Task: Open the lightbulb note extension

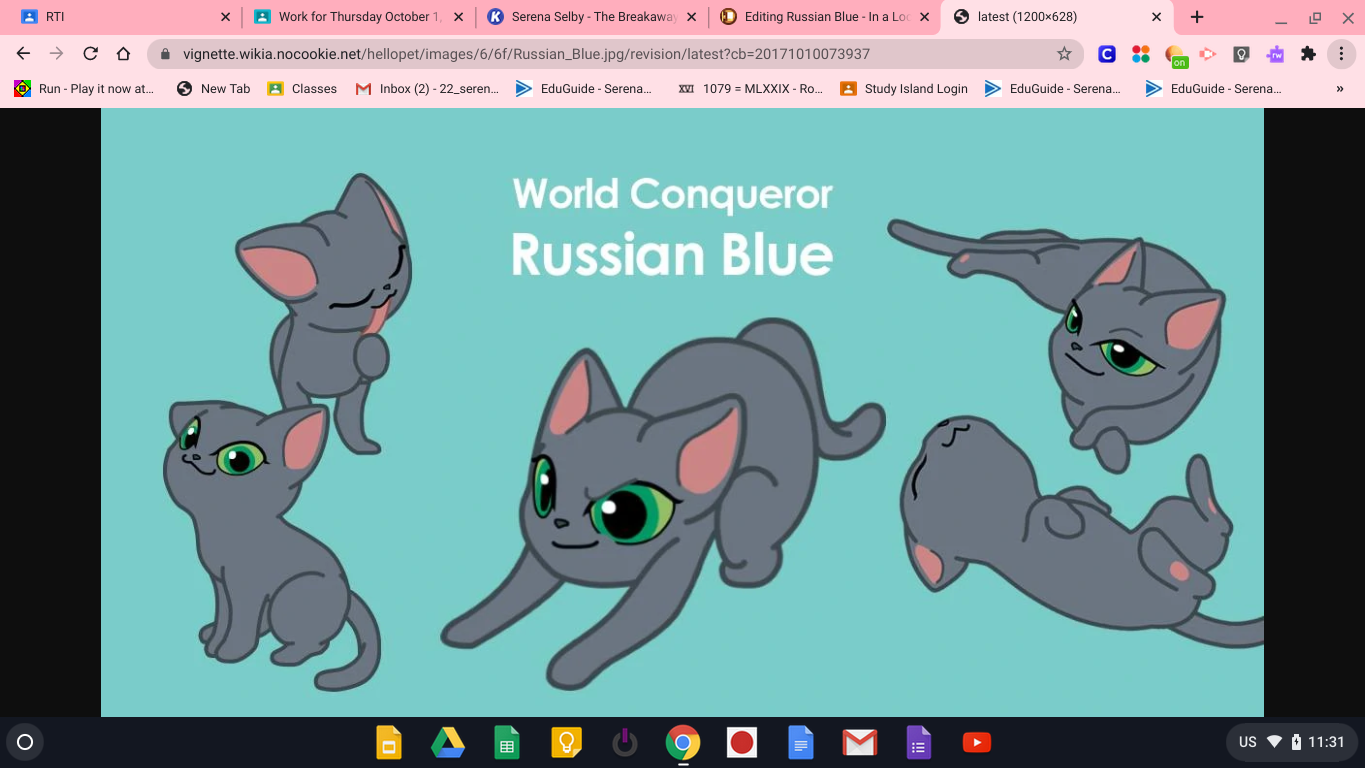Action: (1241, 54)
